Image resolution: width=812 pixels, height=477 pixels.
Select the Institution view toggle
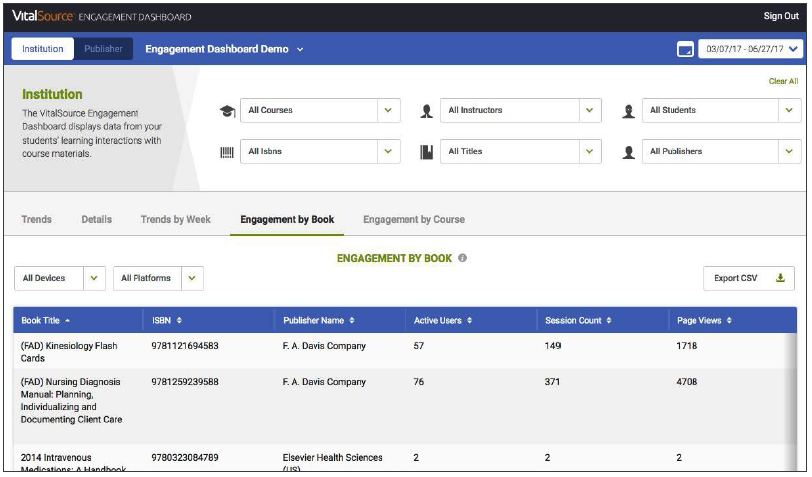(x=43, y=49)
